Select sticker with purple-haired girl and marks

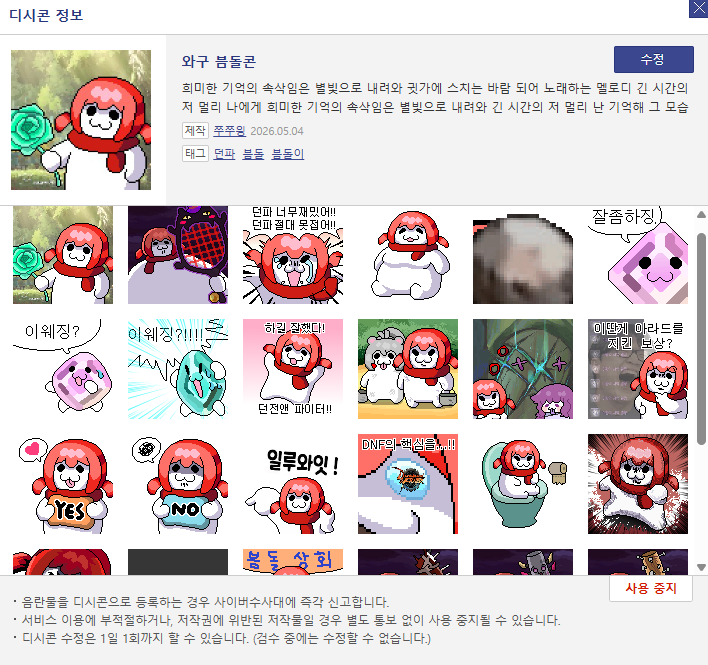523,369
